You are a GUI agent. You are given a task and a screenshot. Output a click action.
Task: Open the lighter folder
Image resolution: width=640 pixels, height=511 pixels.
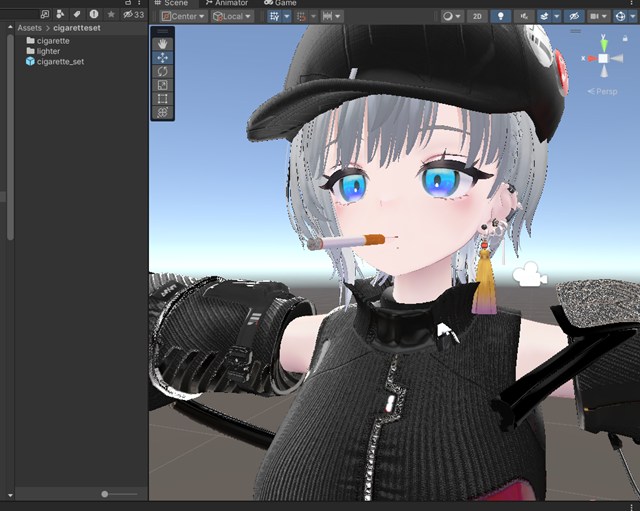[48, 51]
